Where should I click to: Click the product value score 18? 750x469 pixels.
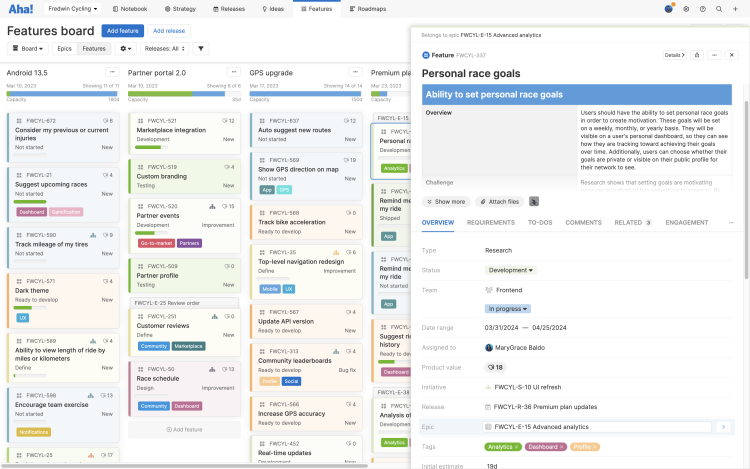(495, 368)
